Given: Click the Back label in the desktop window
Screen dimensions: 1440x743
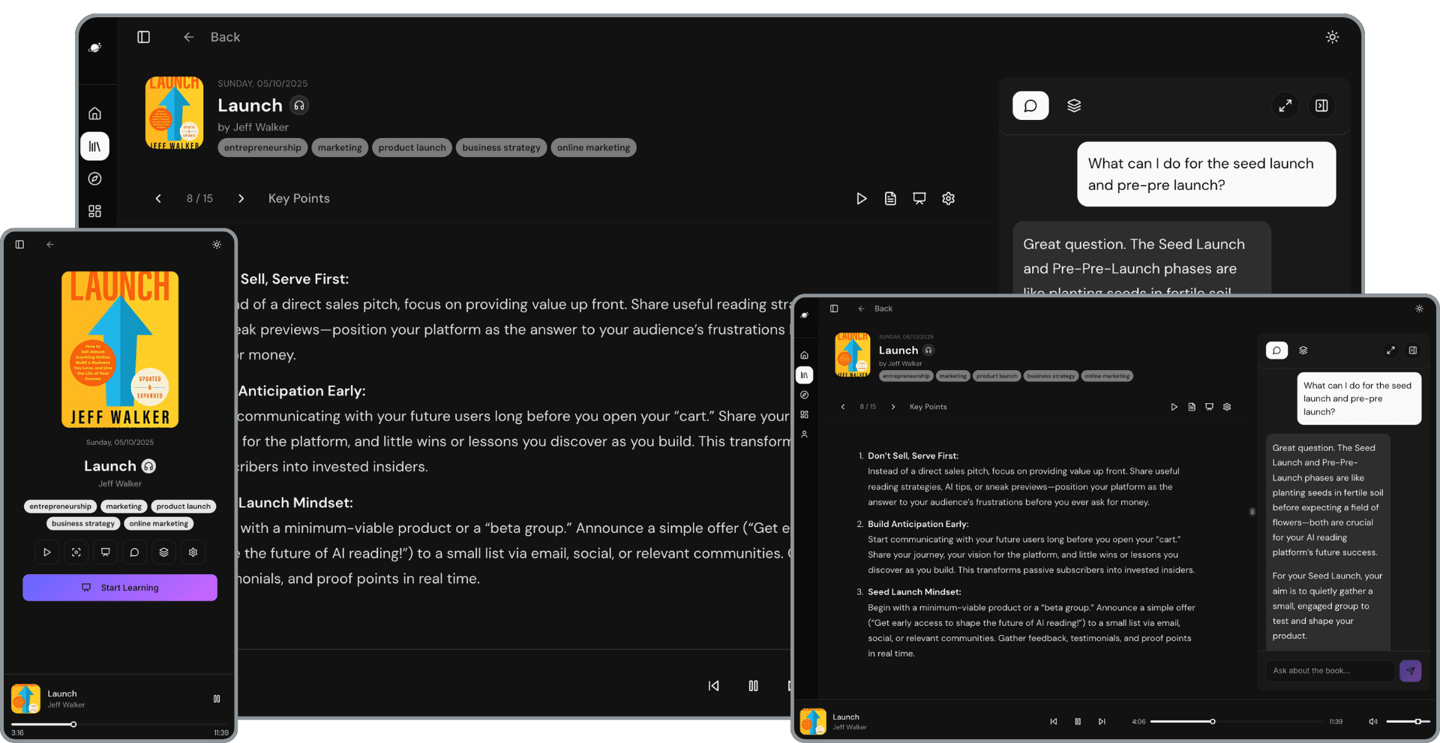Looking at the screenshot, I should pos(225,37).
